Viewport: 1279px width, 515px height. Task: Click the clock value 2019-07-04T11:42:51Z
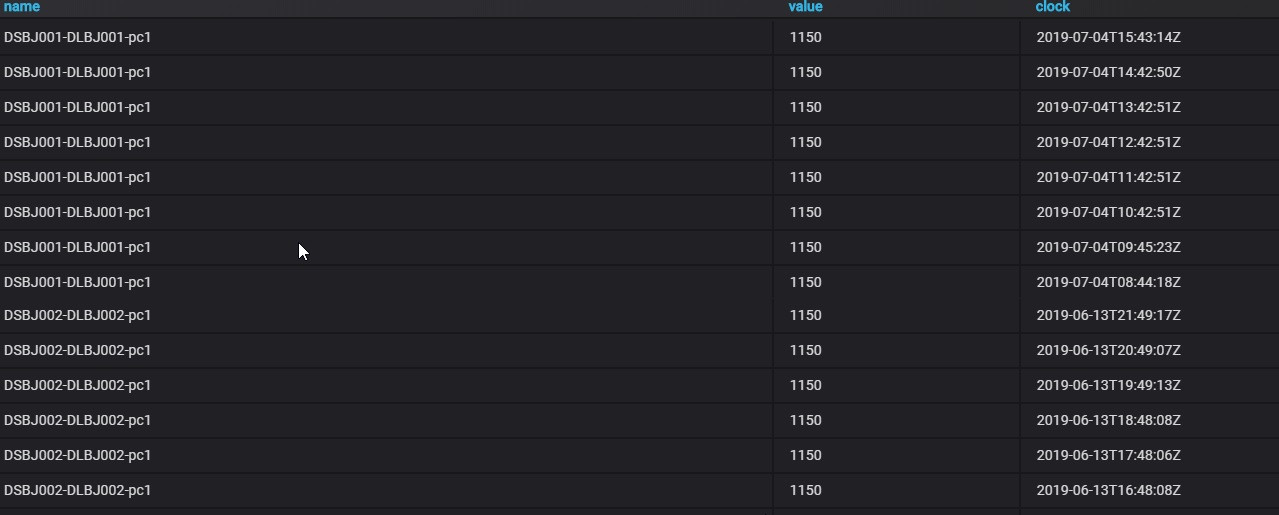tap(1108, 178)
